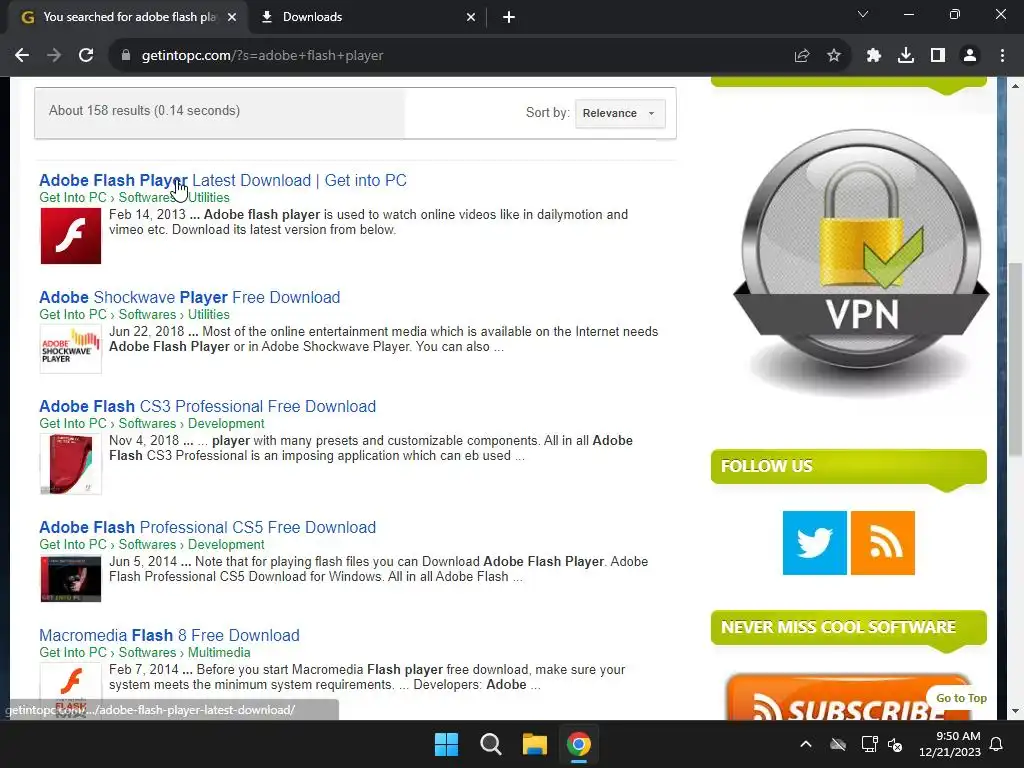Click the muted volume tray icon
Screen dimensions: 1024x768
coord(895,744)
